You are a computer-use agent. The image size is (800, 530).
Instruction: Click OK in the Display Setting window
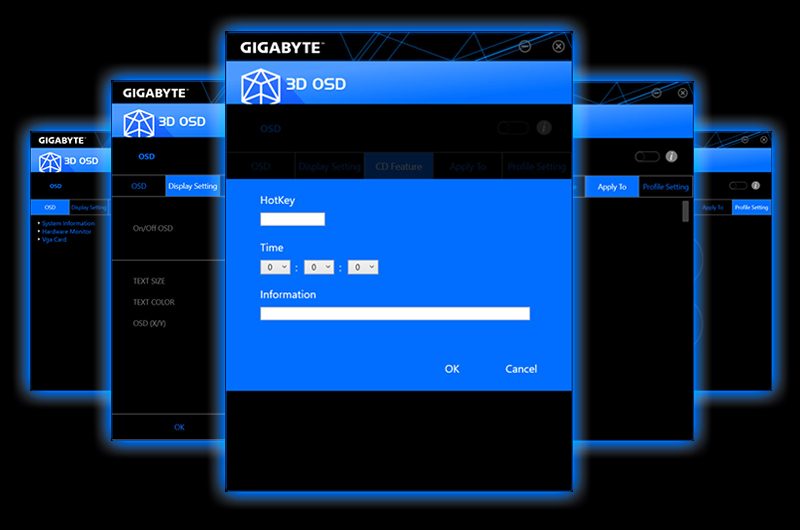[x=179, y=427]
